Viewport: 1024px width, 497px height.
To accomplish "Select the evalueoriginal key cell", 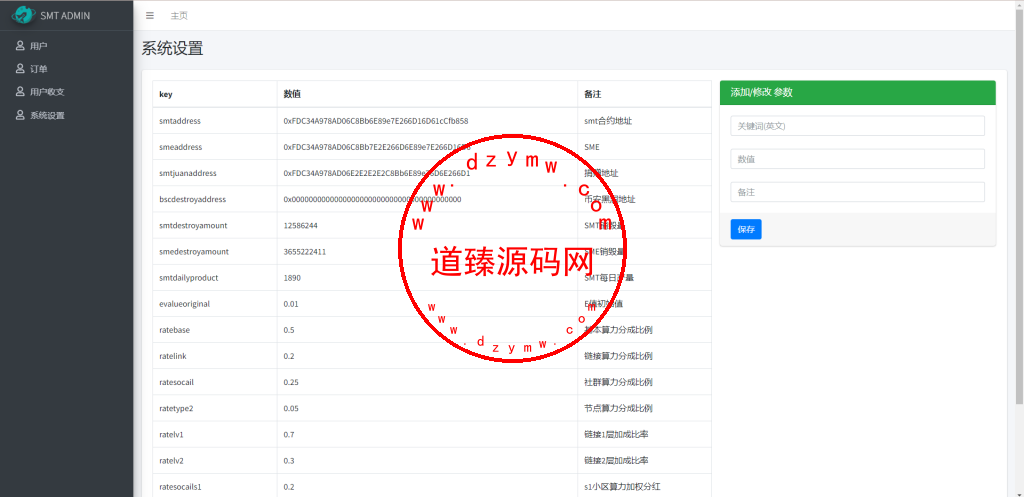I will (x=215, y=304).
